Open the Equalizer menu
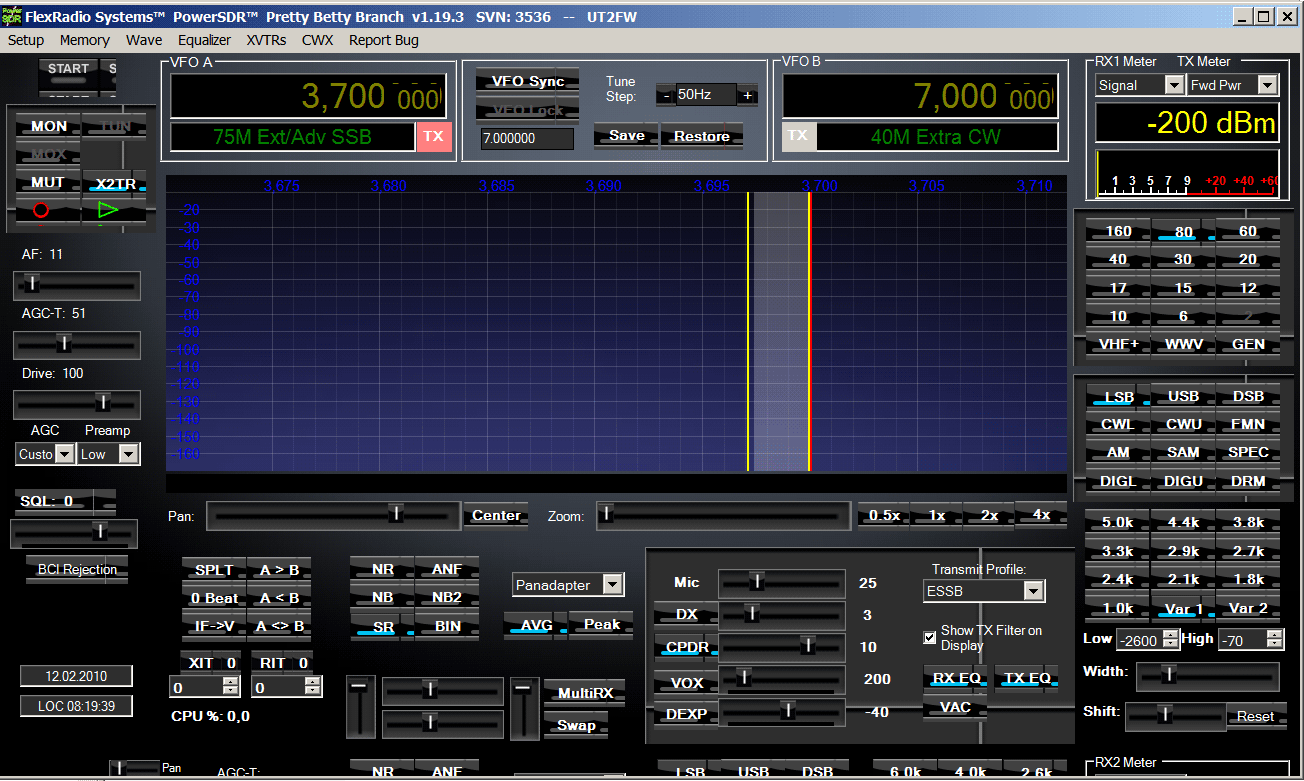 click(204, 40)
